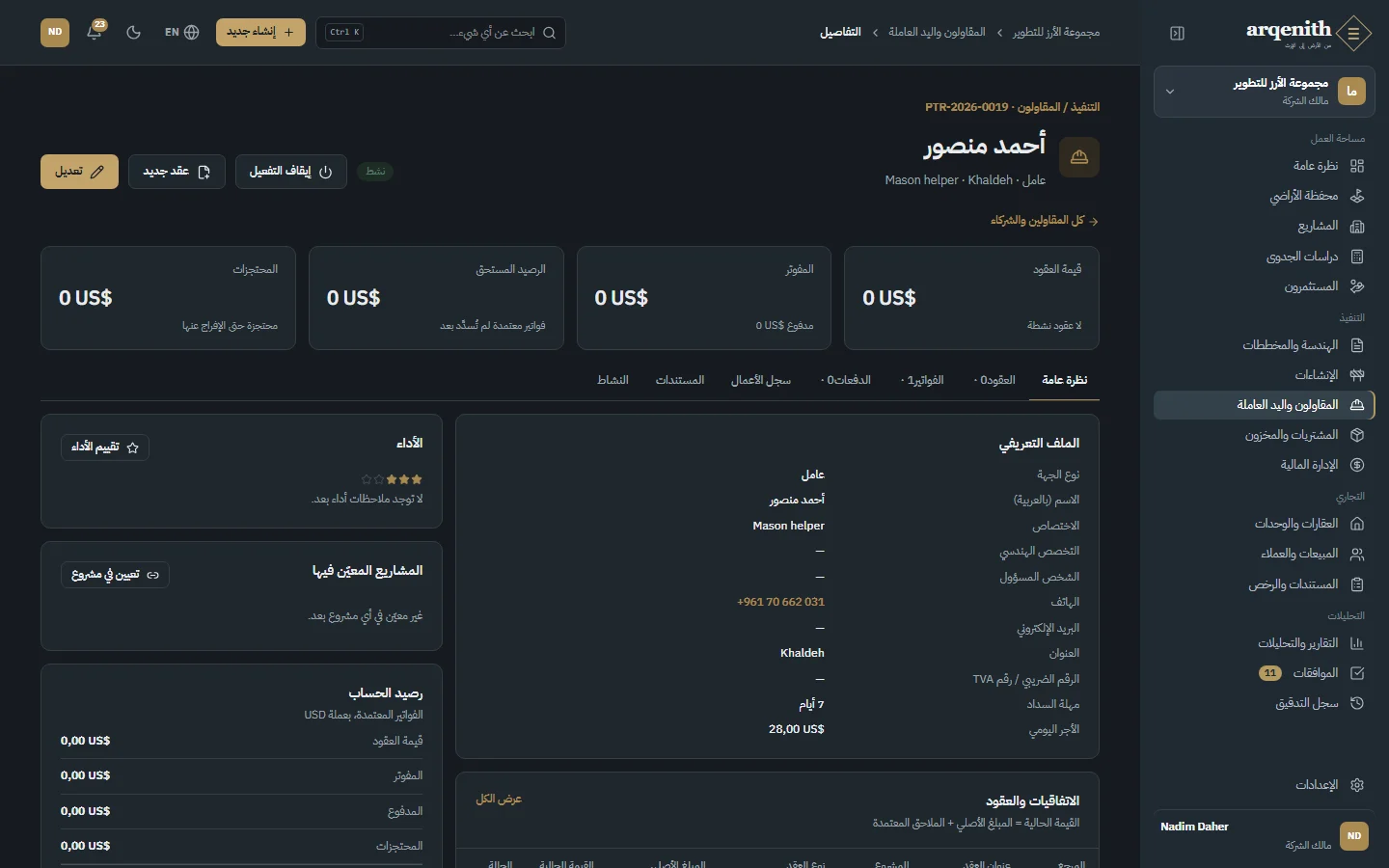Follow the كل المقاولين والشركاء back link
The height and width of the screenshot is (868, 1389).
[1045, 221]
